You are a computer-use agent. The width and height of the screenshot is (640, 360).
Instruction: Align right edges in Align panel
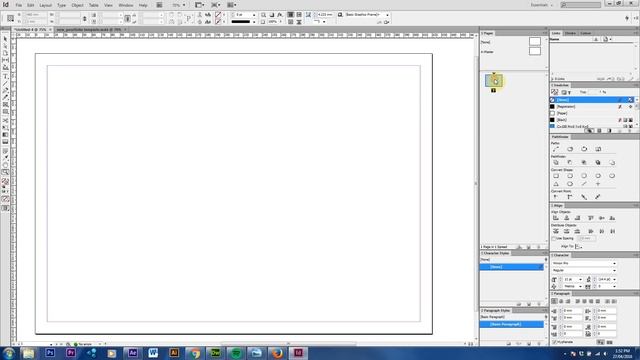click(x=577, y=218)
